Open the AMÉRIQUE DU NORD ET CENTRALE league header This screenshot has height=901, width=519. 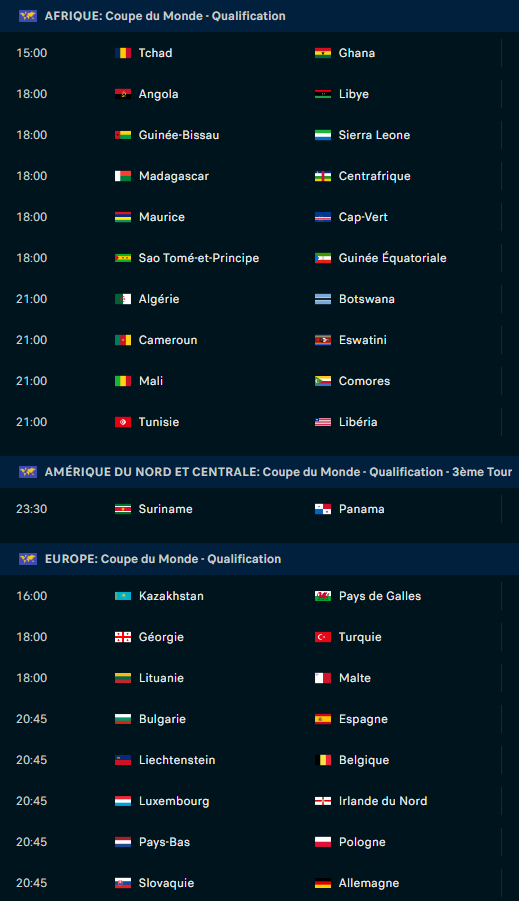(259, 472)
